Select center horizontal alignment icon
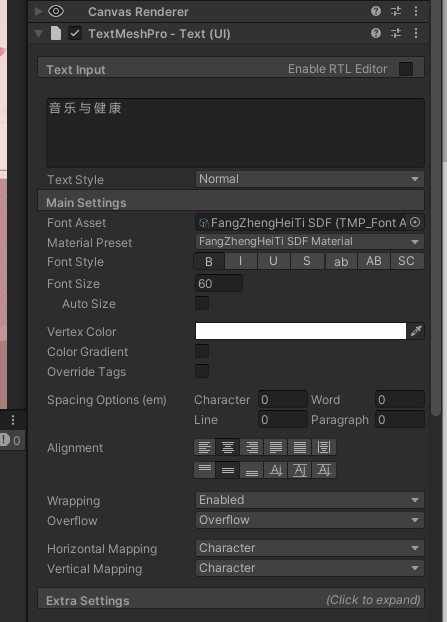The width and height of the screenshot is (447, 622). pos(228,447)
